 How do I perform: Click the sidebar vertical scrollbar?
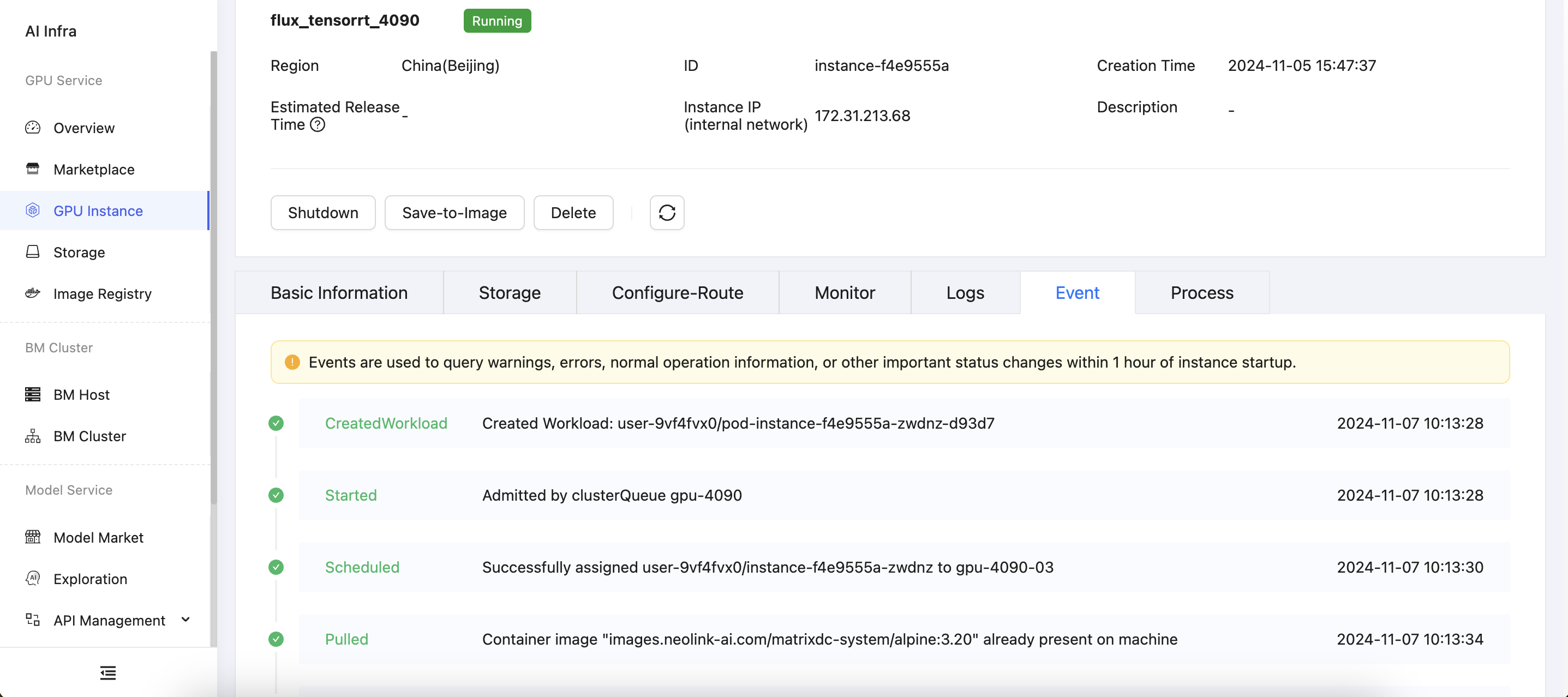coord(213,278)
